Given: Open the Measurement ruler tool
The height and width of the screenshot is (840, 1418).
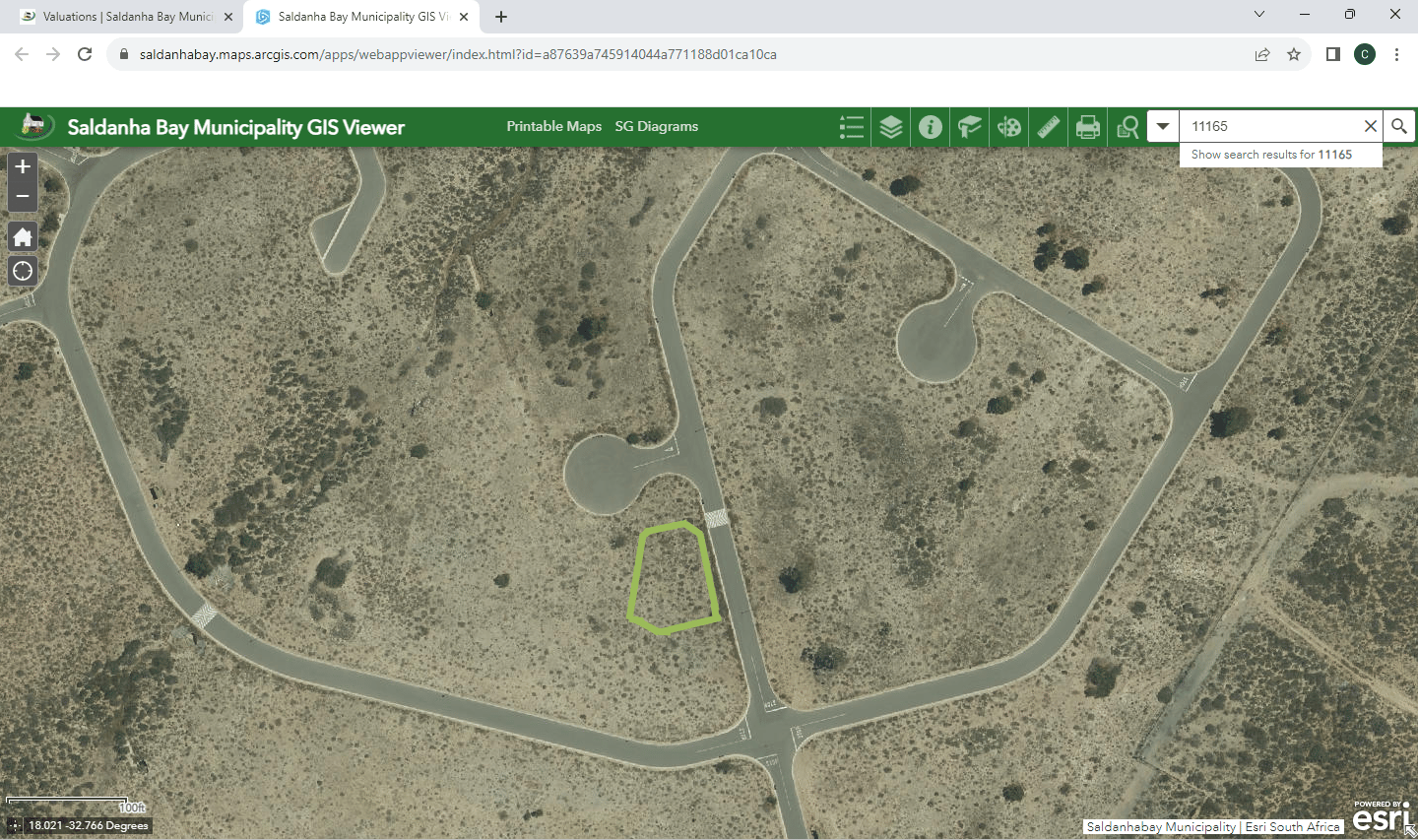Looking at the screenshot, I should click(x=1049, y=127).
